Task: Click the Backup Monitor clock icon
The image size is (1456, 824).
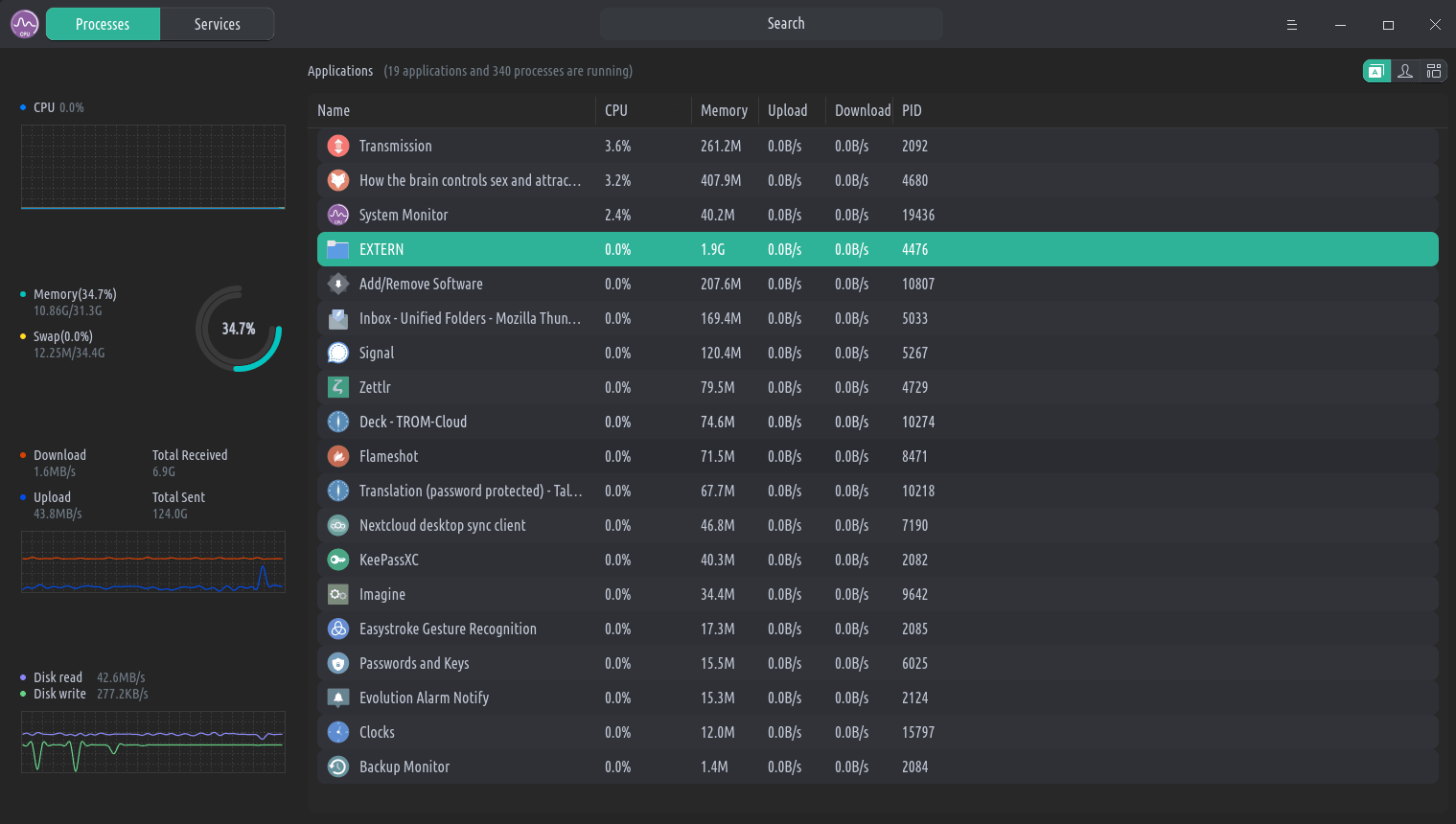Action: coord(337,767)
